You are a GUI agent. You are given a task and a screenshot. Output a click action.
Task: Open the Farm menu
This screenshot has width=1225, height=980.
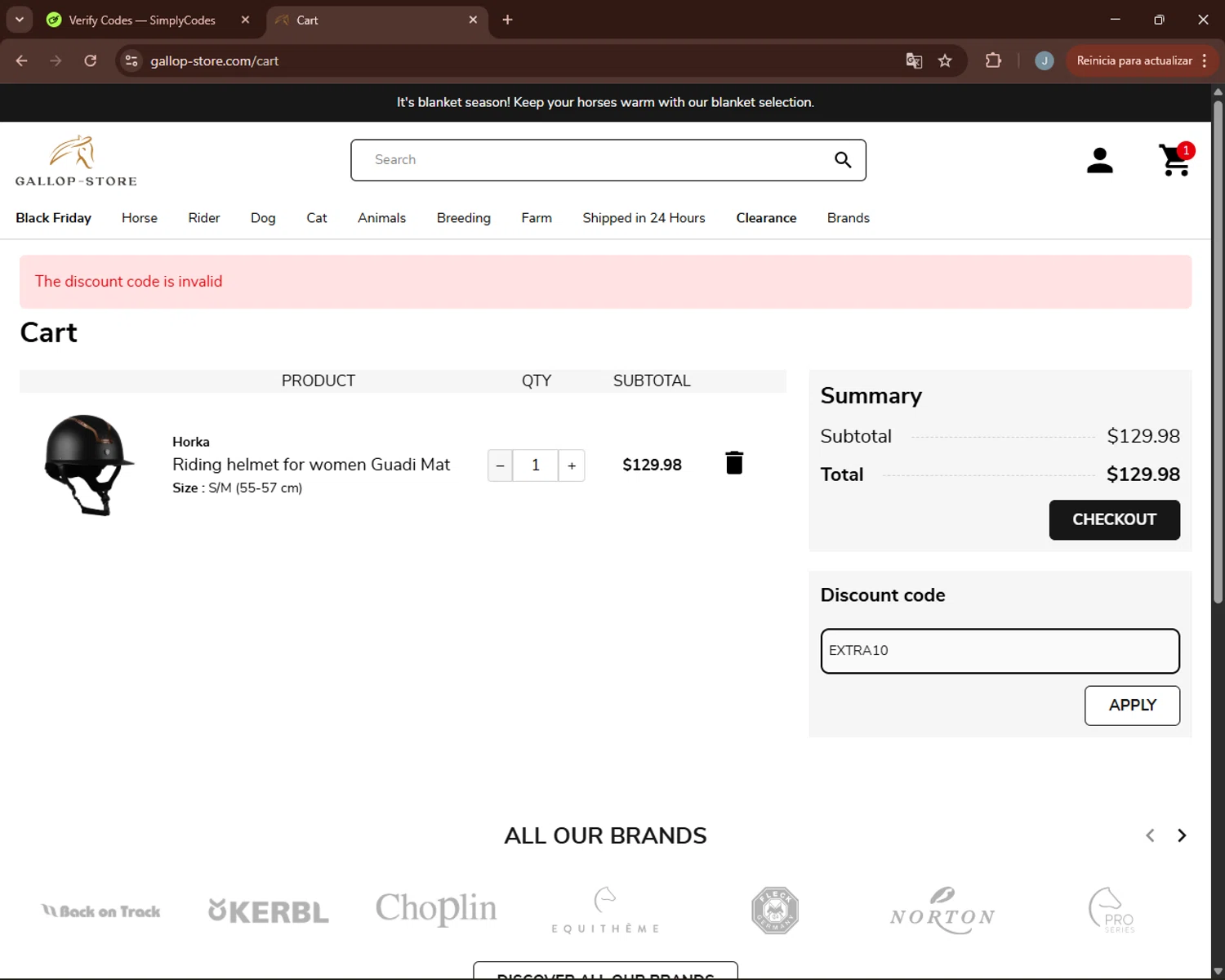tap(537, 218)
